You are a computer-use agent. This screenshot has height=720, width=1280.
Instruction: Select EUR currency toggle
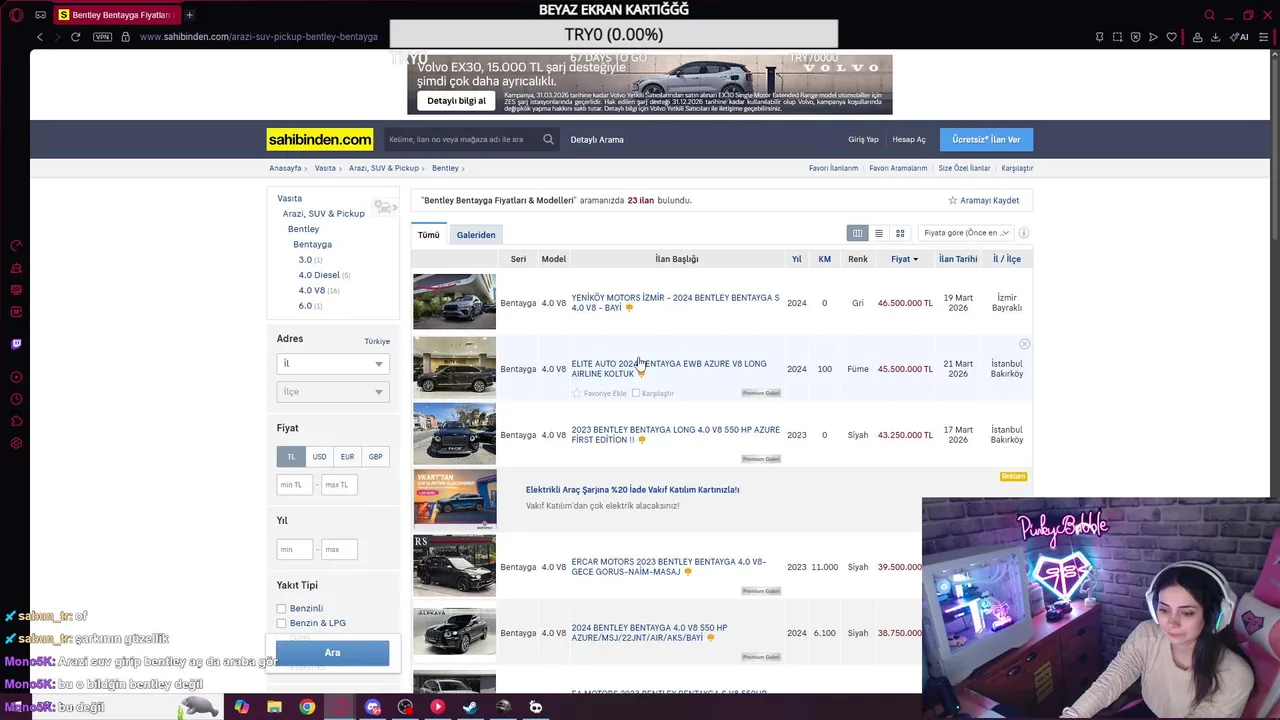pos(347,456)
